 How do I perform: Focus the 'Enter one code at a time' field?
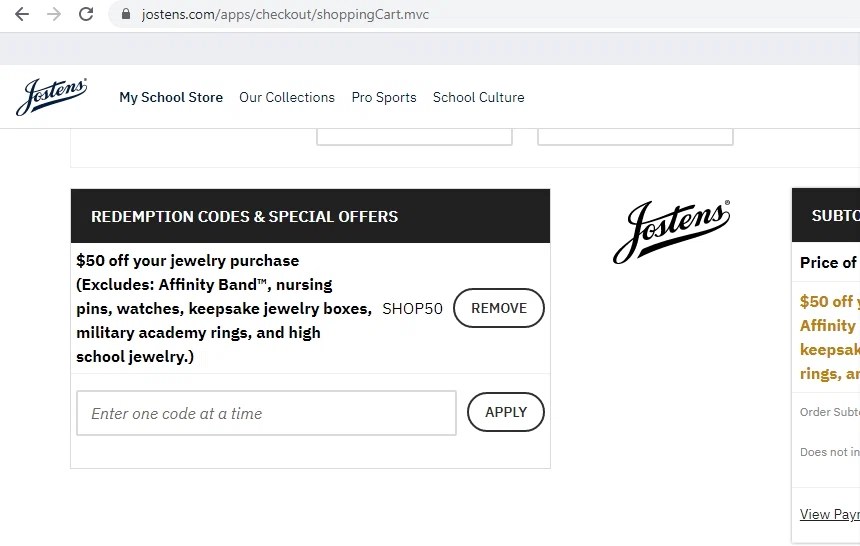coord(266,413)
